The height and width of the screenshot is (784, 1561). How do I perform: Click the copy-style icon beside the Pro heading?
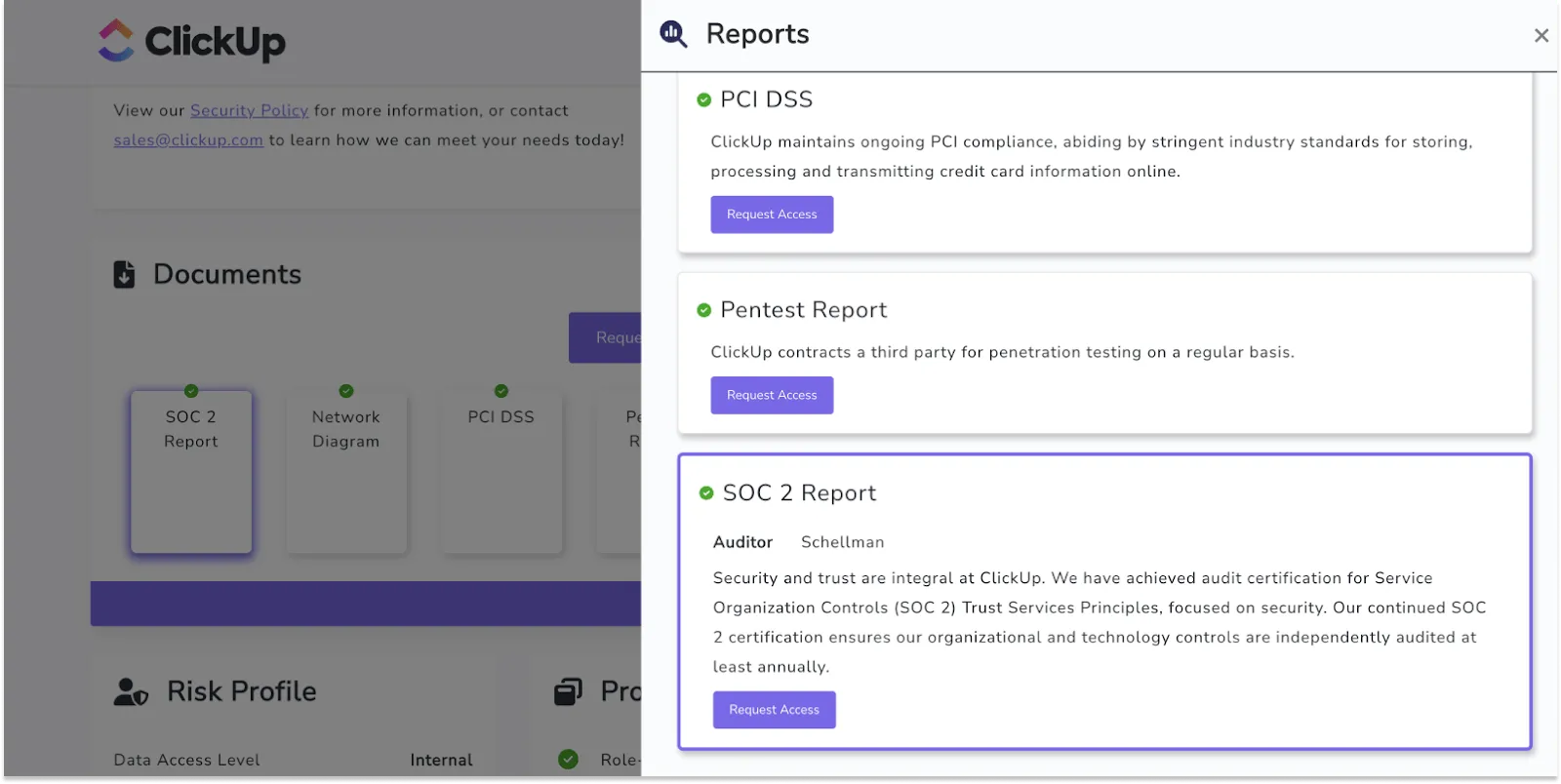tap(568, 692)
